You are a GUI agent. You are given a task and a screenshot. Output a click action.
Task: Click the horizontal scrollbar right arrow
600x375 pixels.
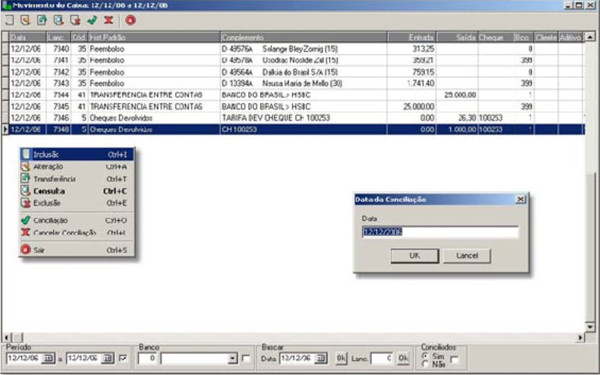[580, 338]
